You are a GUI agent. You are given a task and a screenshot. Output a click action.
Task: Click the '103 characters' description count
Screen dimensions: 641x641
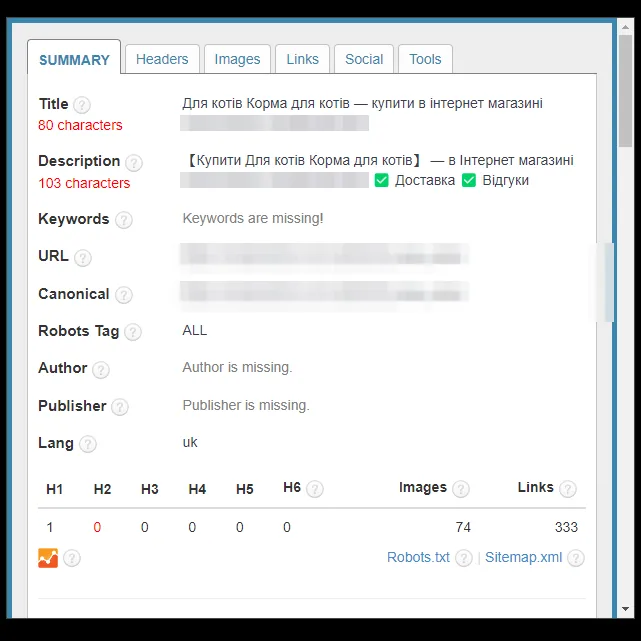point(84,183)
